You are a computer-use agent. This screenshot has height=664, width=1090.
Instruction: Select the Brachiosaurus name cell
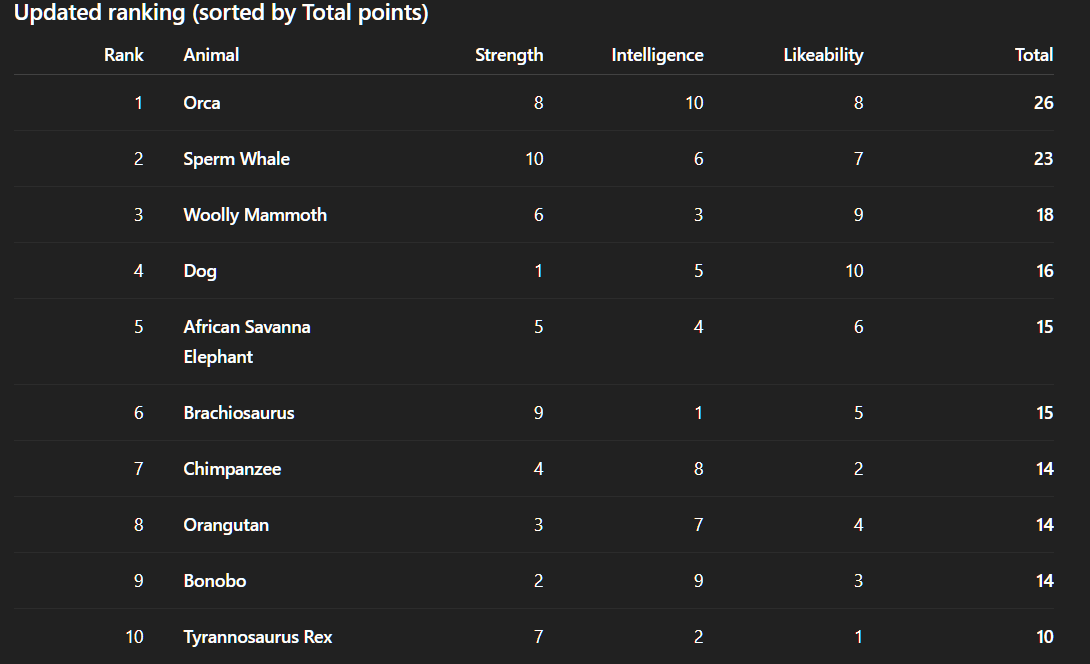pos(239,413)
